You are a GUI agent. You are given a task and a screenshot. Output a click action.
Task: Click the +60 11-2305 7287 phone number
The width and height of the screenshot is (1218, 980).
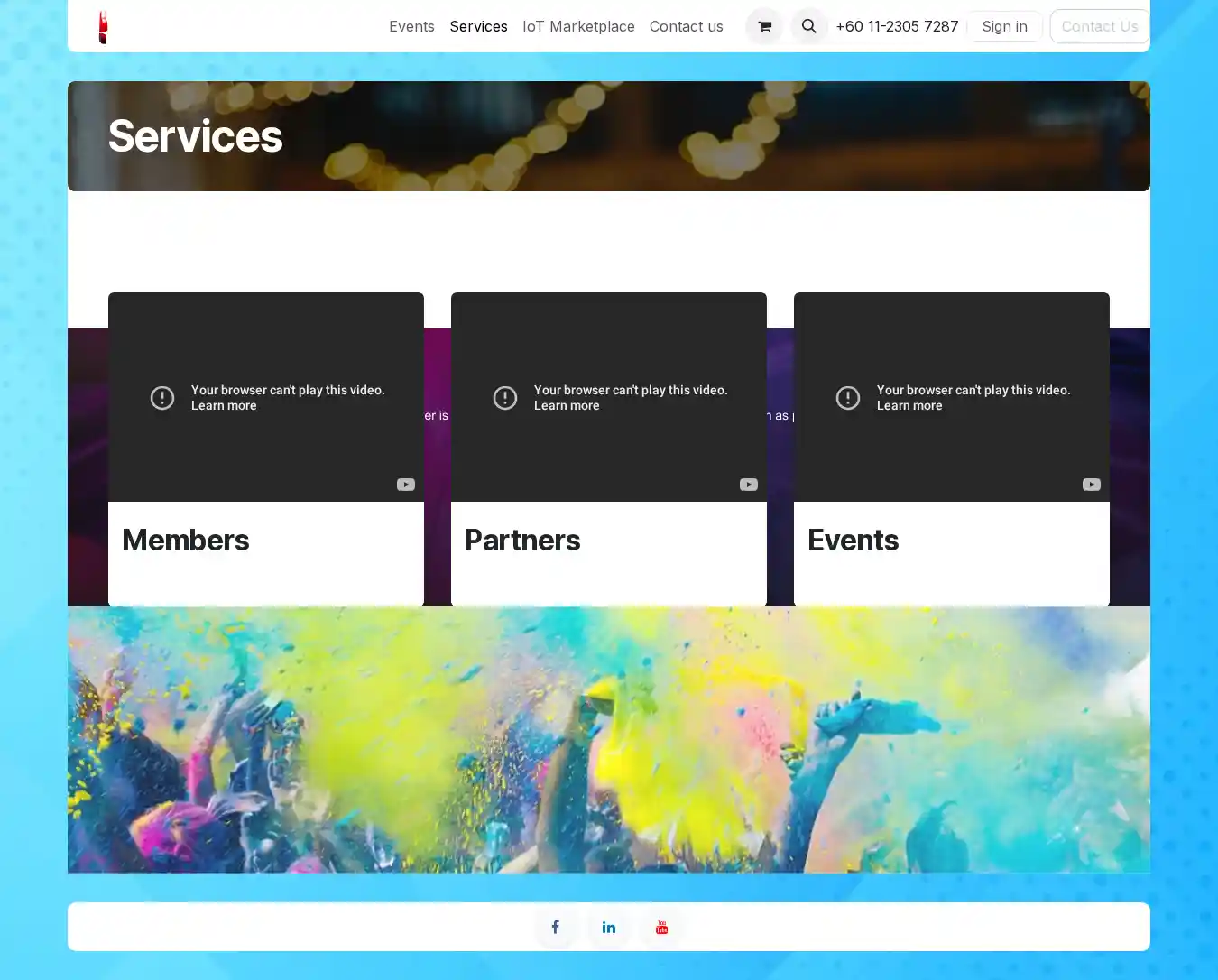897,27
